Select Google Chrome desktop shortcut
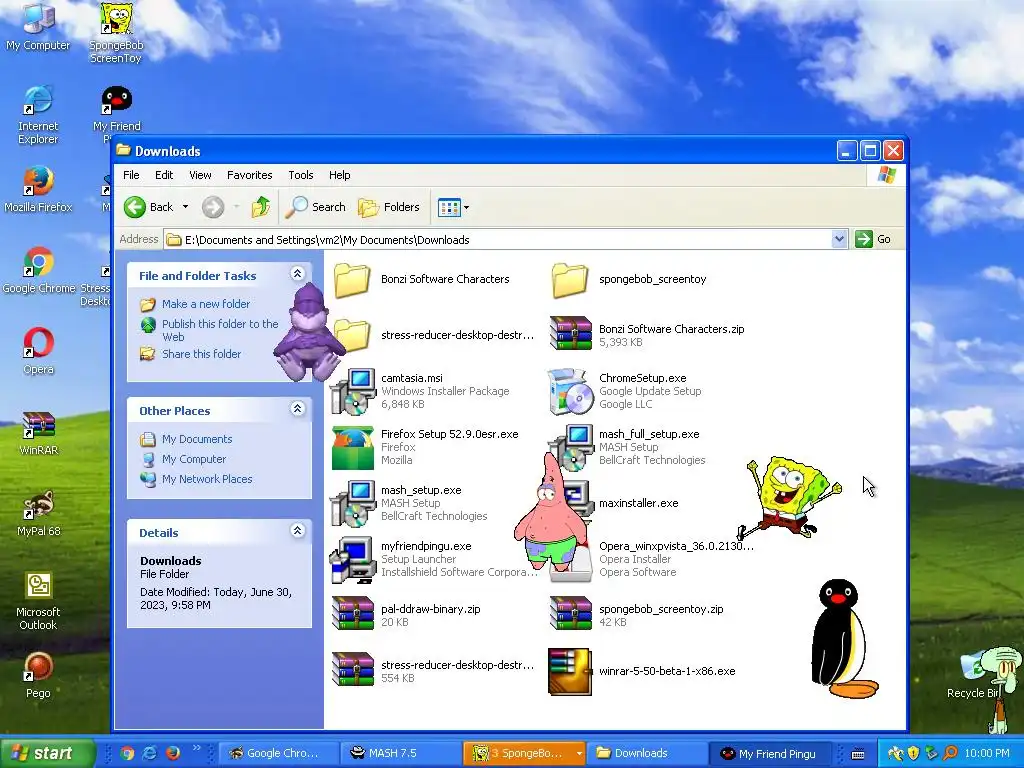The height and width of the screenshot is (768, 1024). point(38,270)
